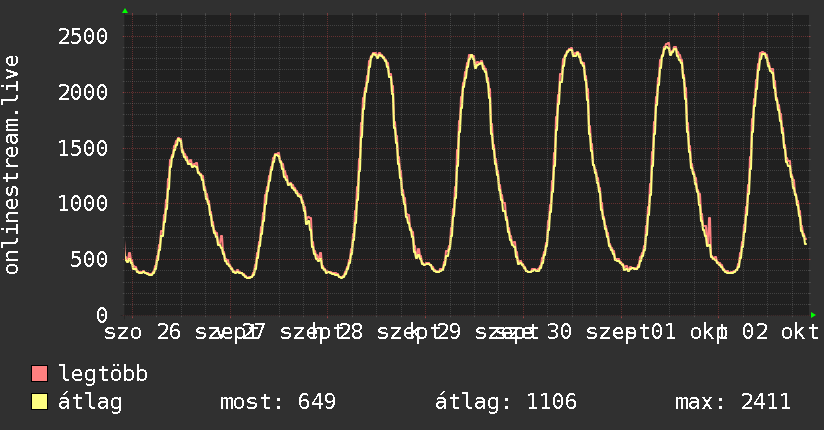Click the 02 okt date label

[780, 332]
